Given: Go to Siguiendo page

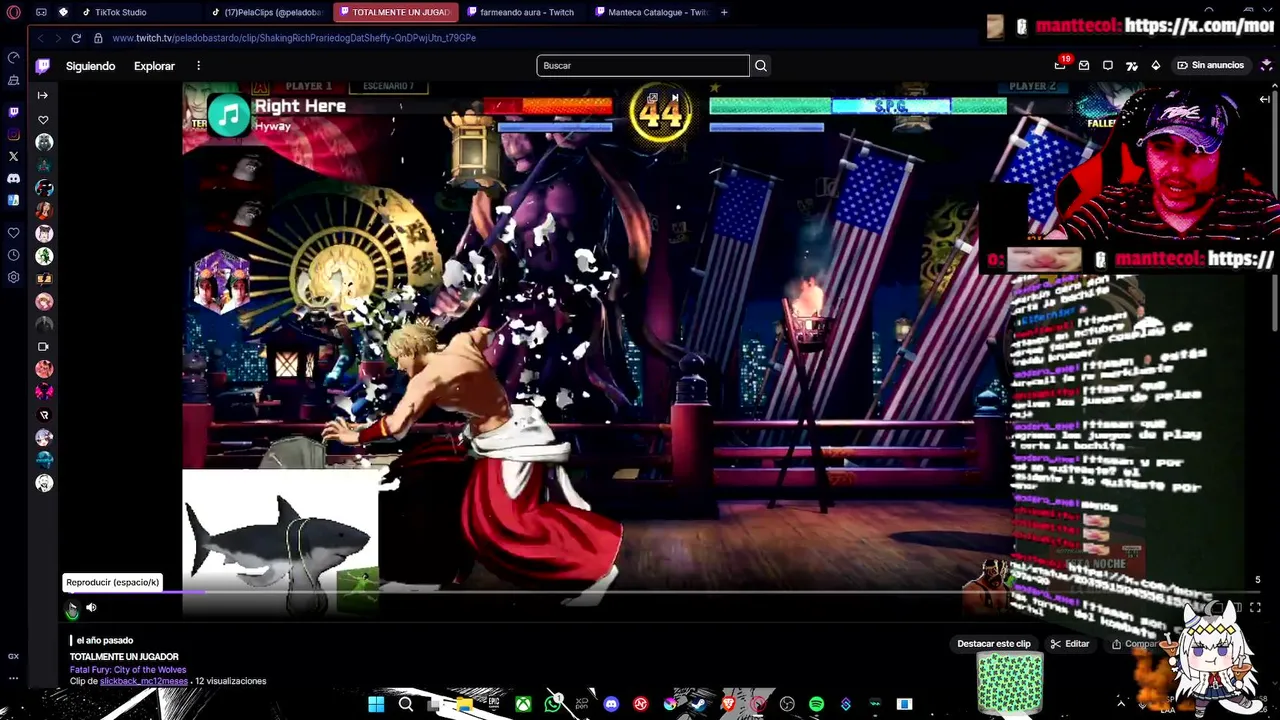Looking at the screenshot, I should (90, 66).
